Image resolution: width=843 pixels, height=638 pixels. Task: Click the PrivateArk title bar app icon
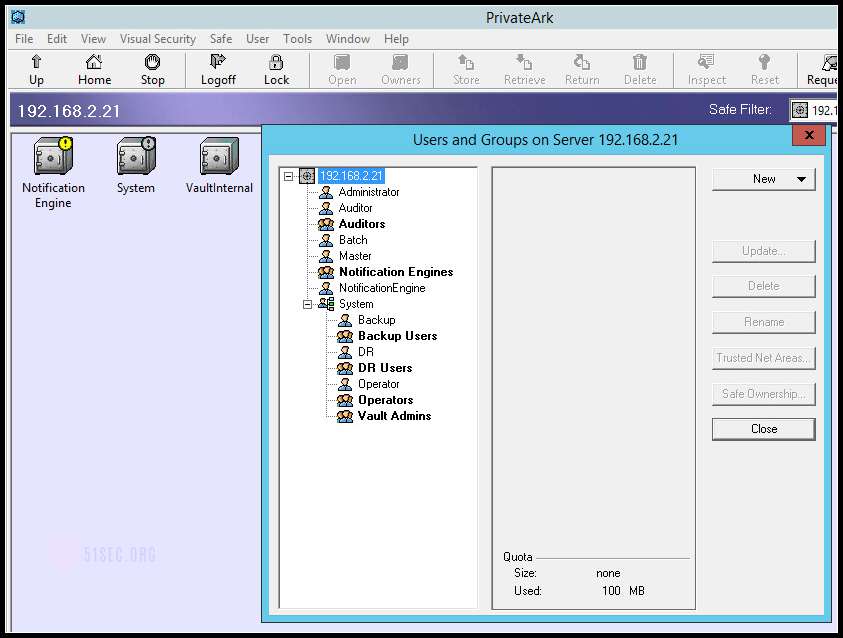click(18, 17)
